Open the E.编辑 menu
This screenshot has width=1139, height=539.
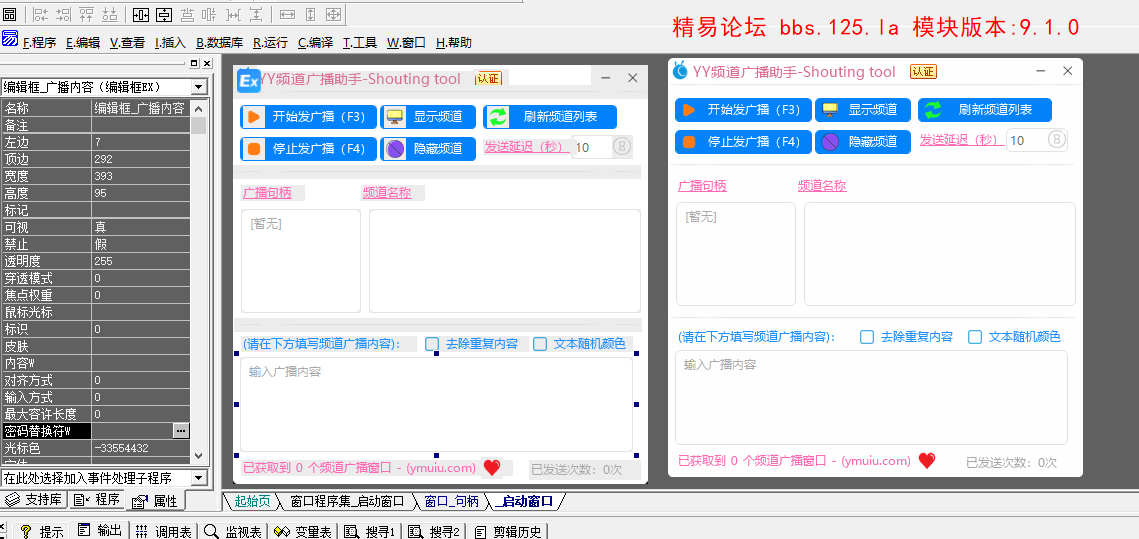click(x=83, y=43)
